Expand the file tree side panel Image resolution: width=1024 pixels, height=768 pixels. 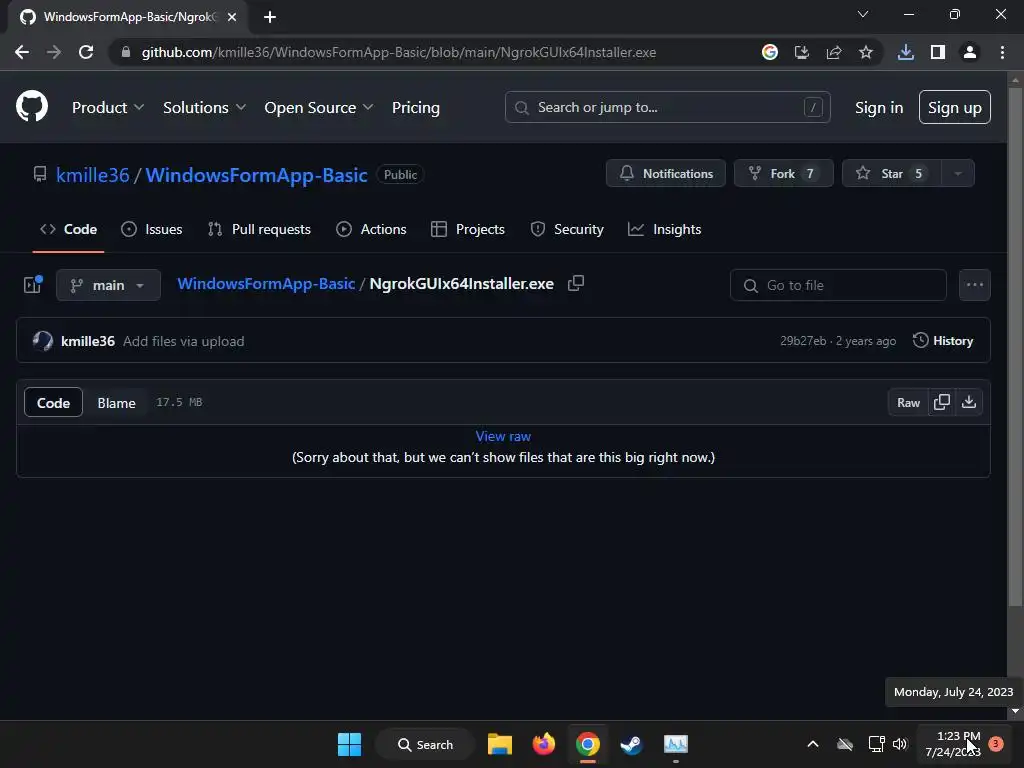(33, 285)
